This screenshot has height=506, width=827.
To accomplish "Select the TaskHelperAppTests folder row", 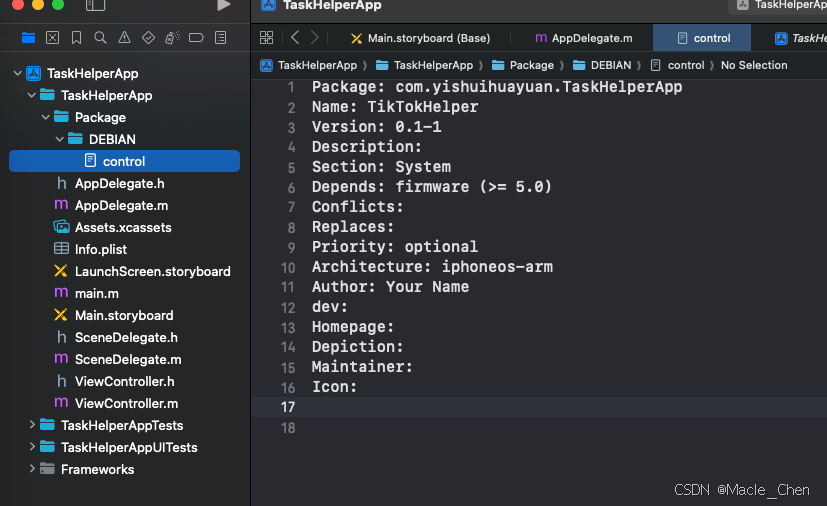I will tap(124, 425).
